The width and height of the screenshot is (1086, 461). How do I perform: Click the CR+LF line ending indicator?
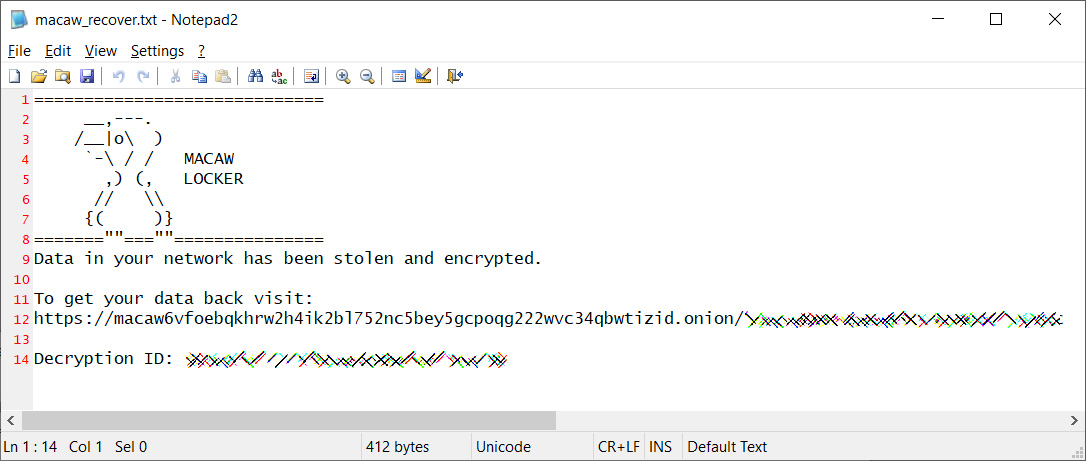tap(619, 447)
